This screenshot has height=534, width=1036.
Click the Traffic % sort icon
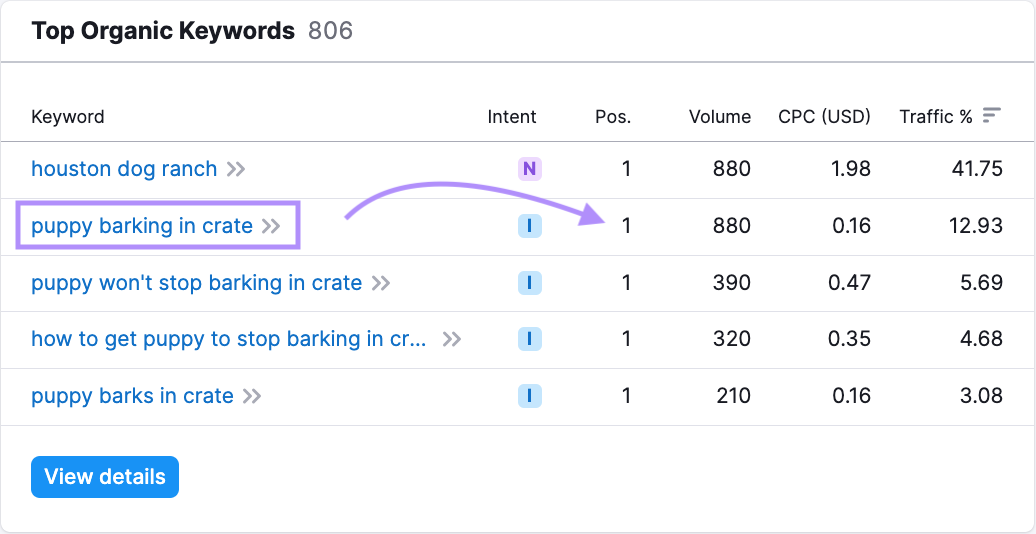coord(991,116)
